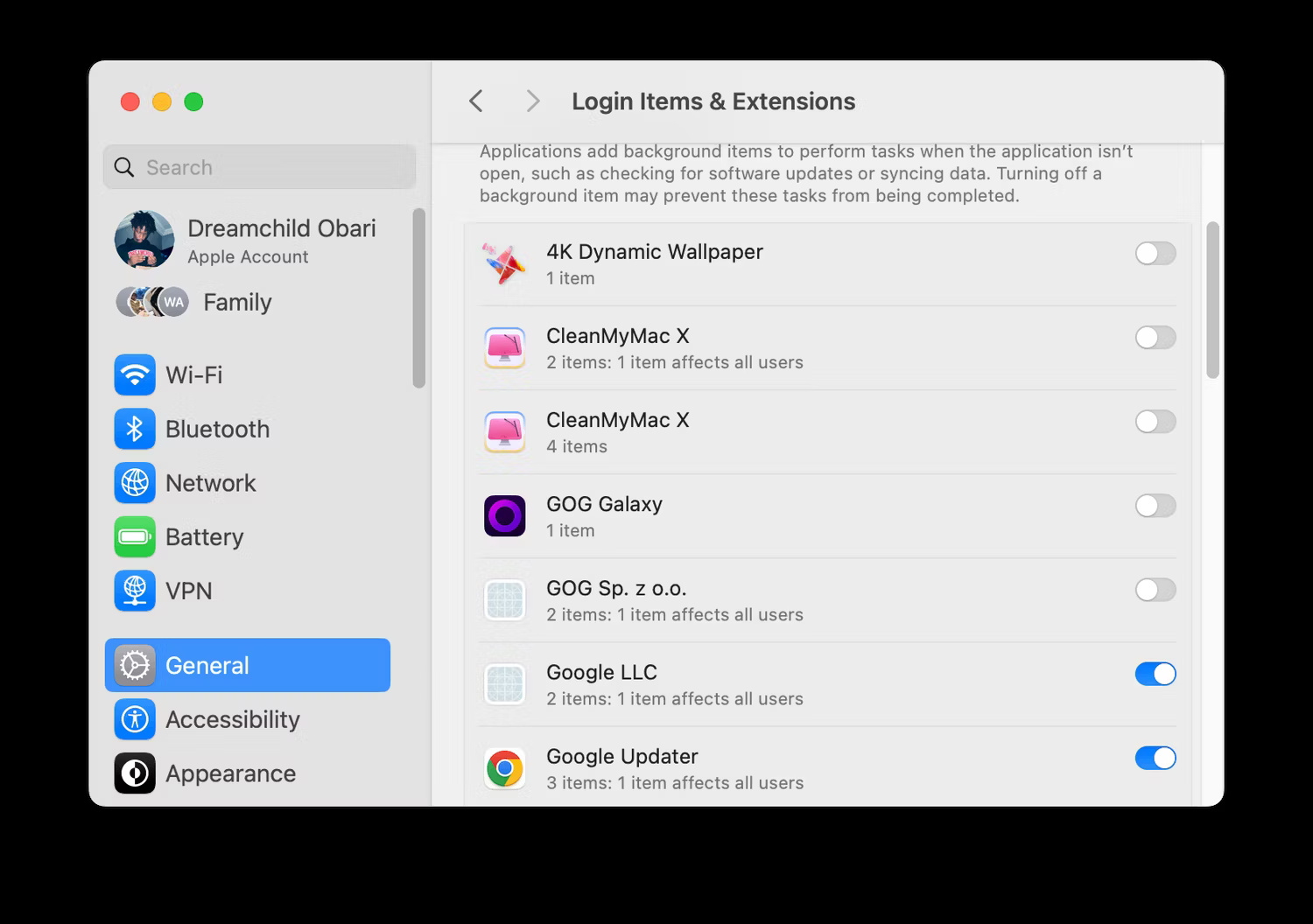Viewport: 1313px width, 924px height.
Task: Click the back navigation chevron
Action: click(475, 101)
